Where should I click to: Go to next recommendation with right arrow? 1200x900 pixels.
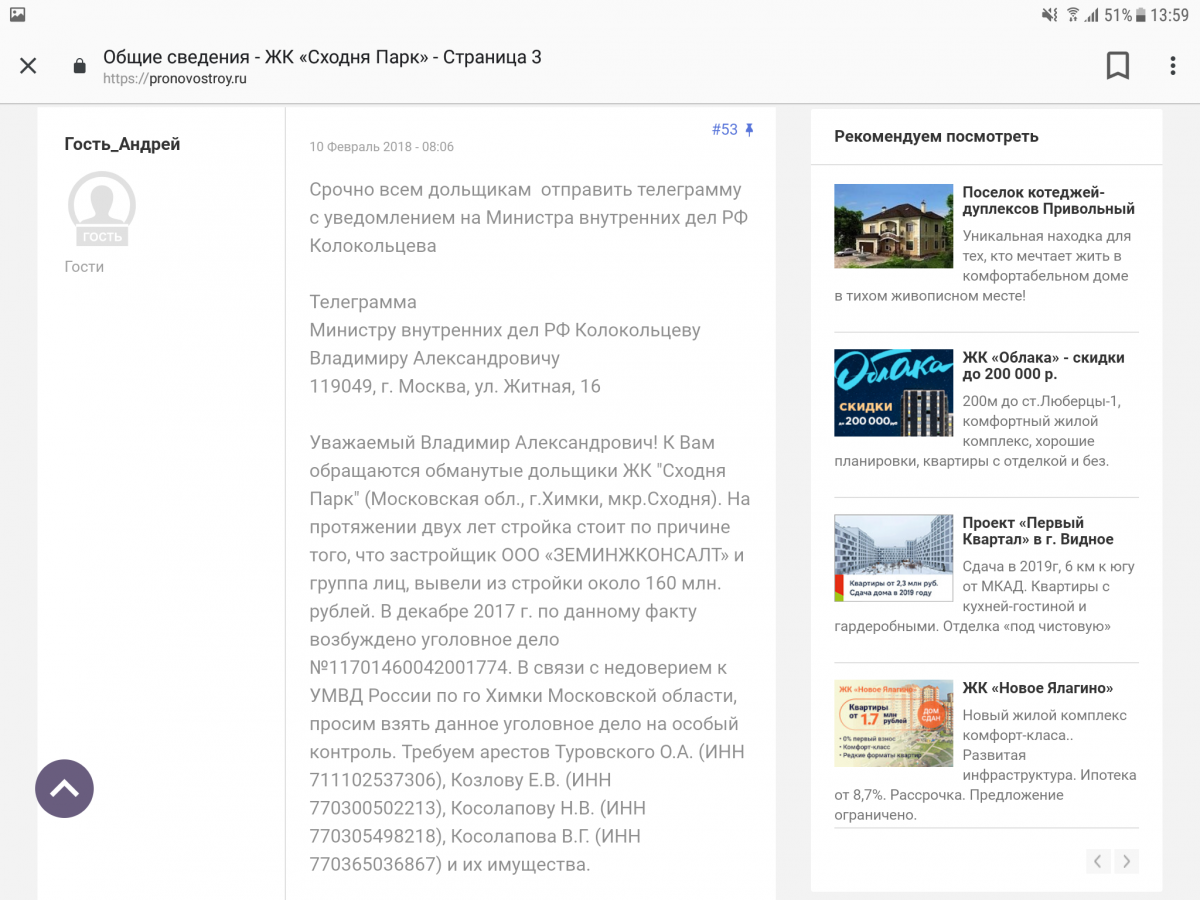click(1127, 861)
